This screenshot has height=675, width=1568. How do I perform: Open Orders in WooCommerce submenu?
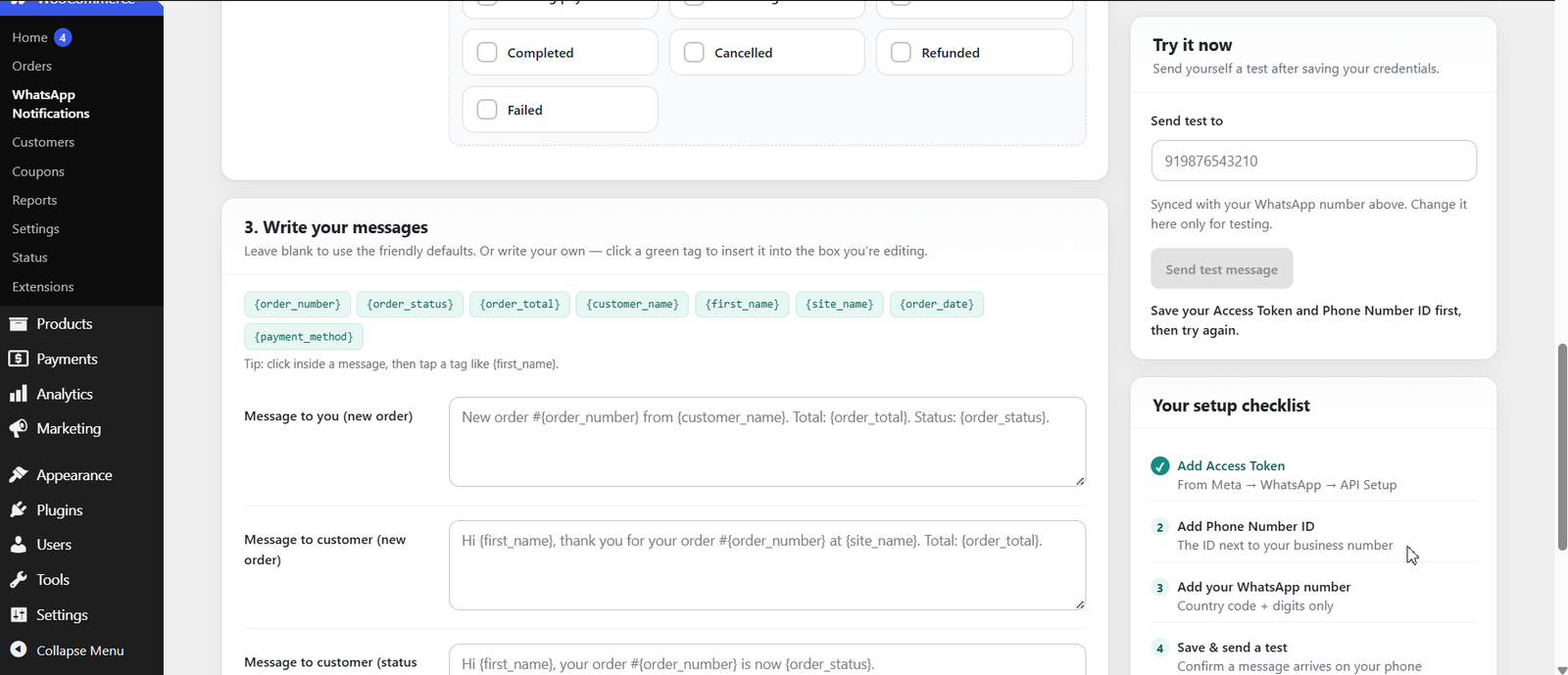pos(31,66)
